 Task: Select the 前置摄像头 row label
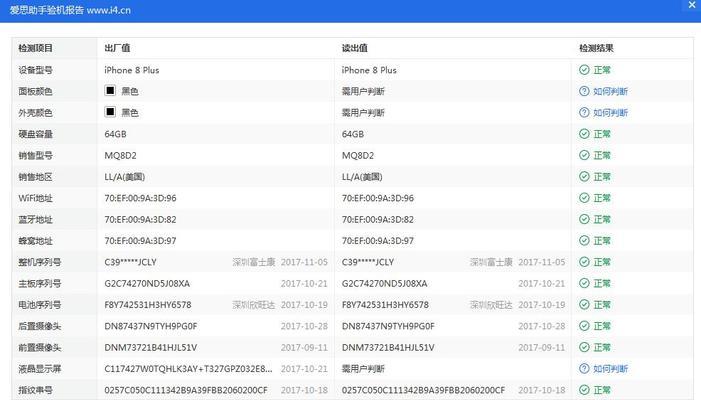(39, 348)
